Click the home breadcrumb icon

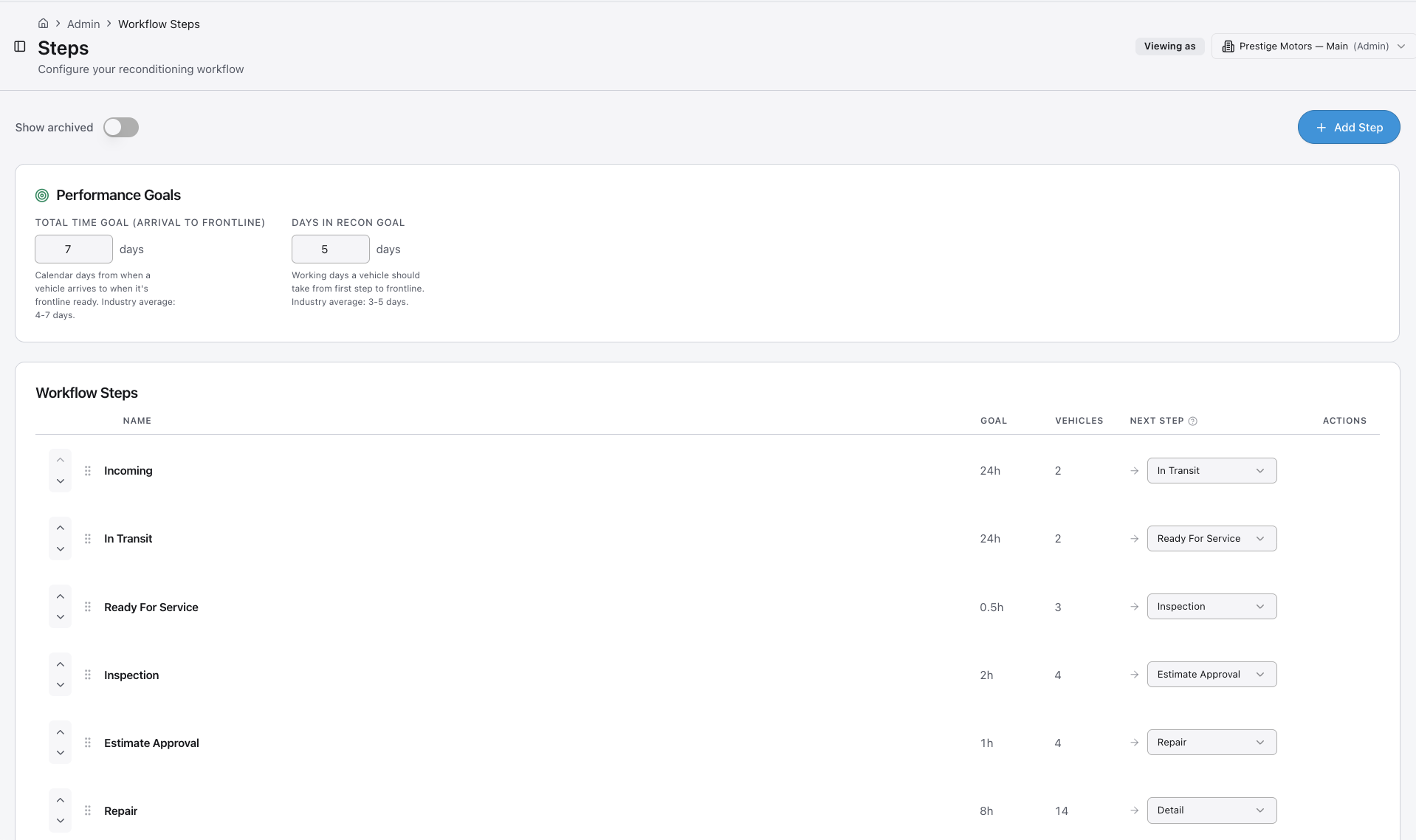point(44,24)
